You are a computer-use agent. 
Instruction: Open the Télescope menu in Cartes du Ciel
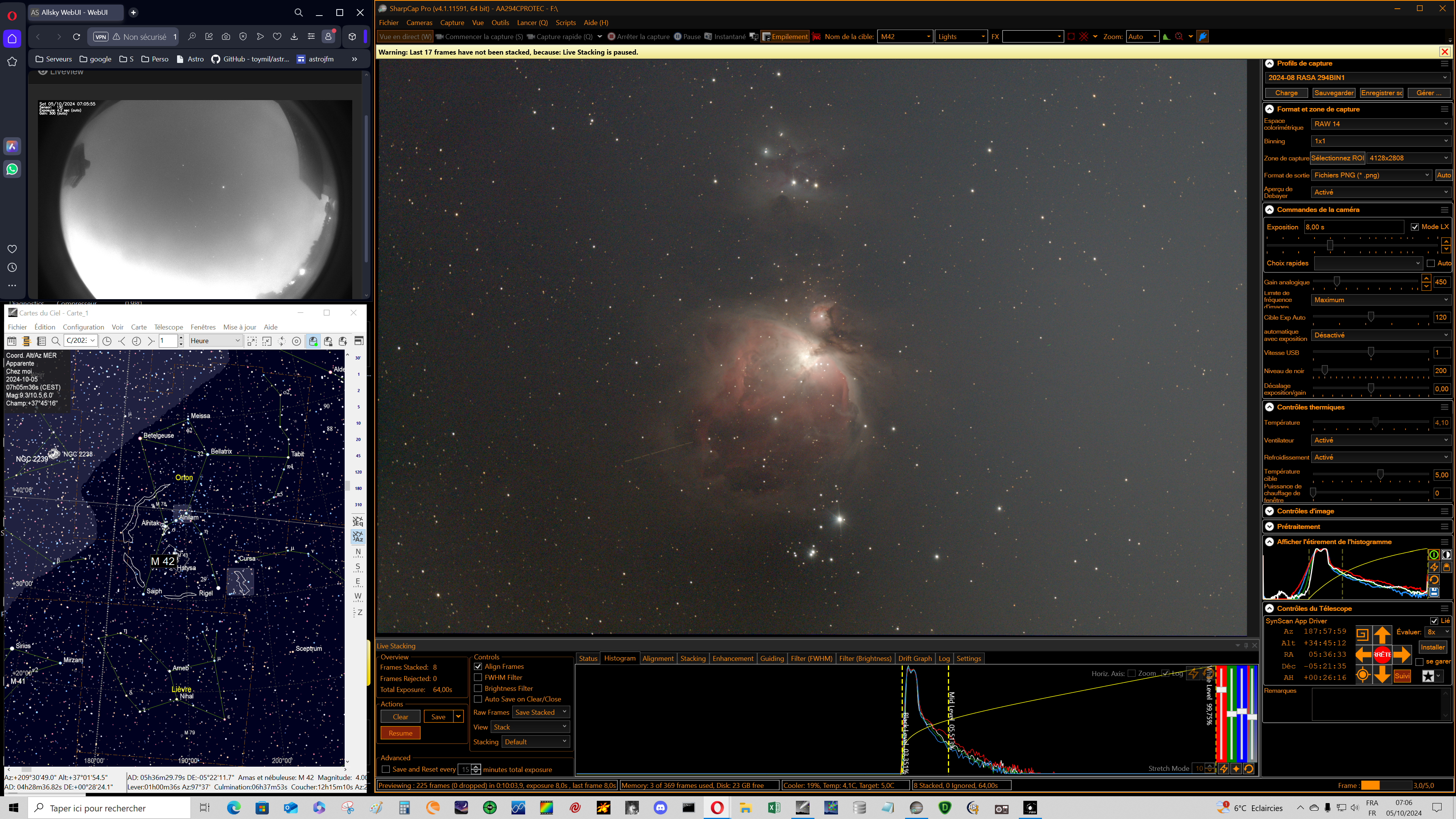pyautogui.click(x=168, y=327)
